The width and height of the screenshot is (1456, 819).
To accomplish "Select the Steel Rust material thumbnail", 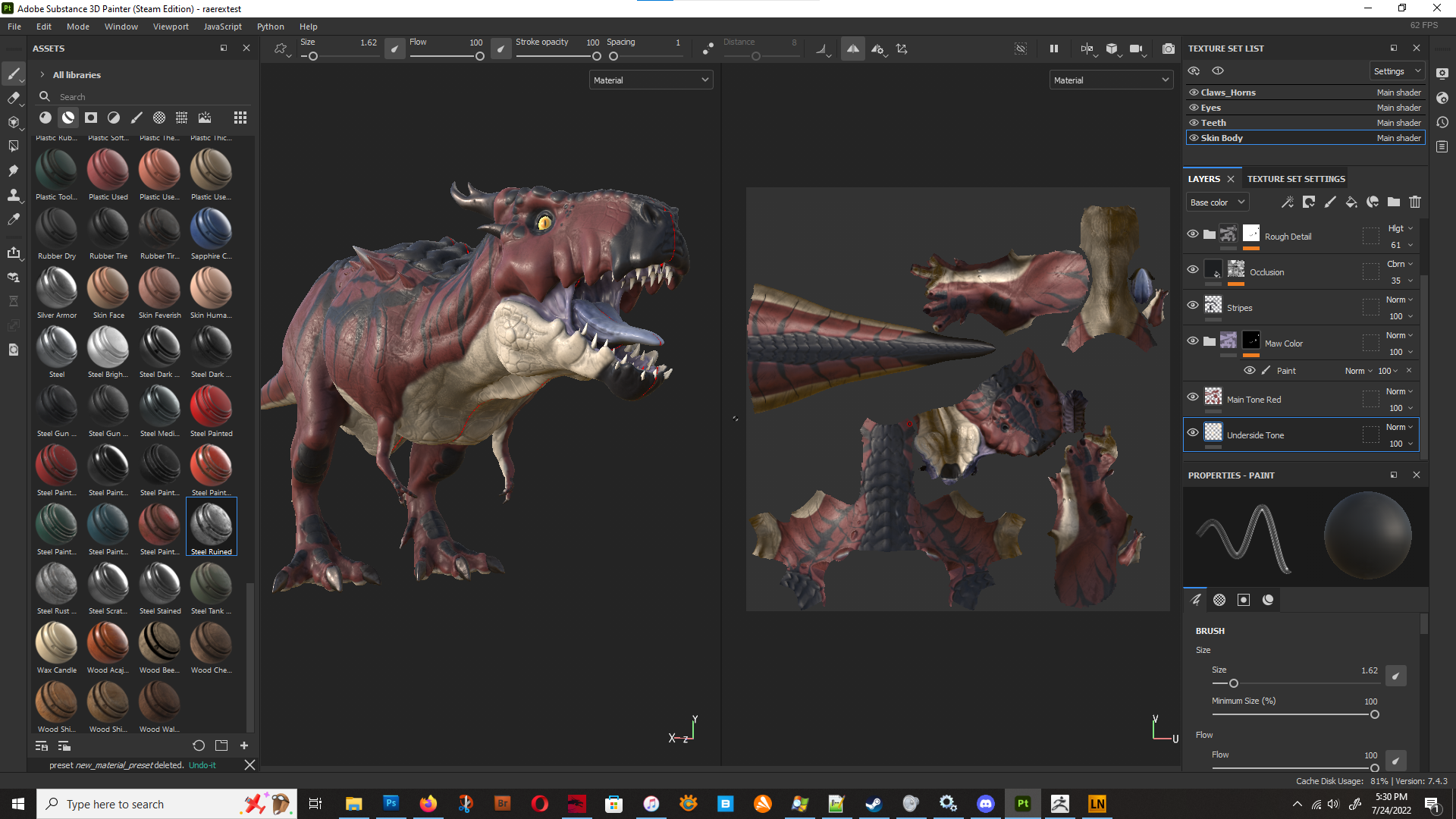I will pyautogui.click(x=56, y=585).
